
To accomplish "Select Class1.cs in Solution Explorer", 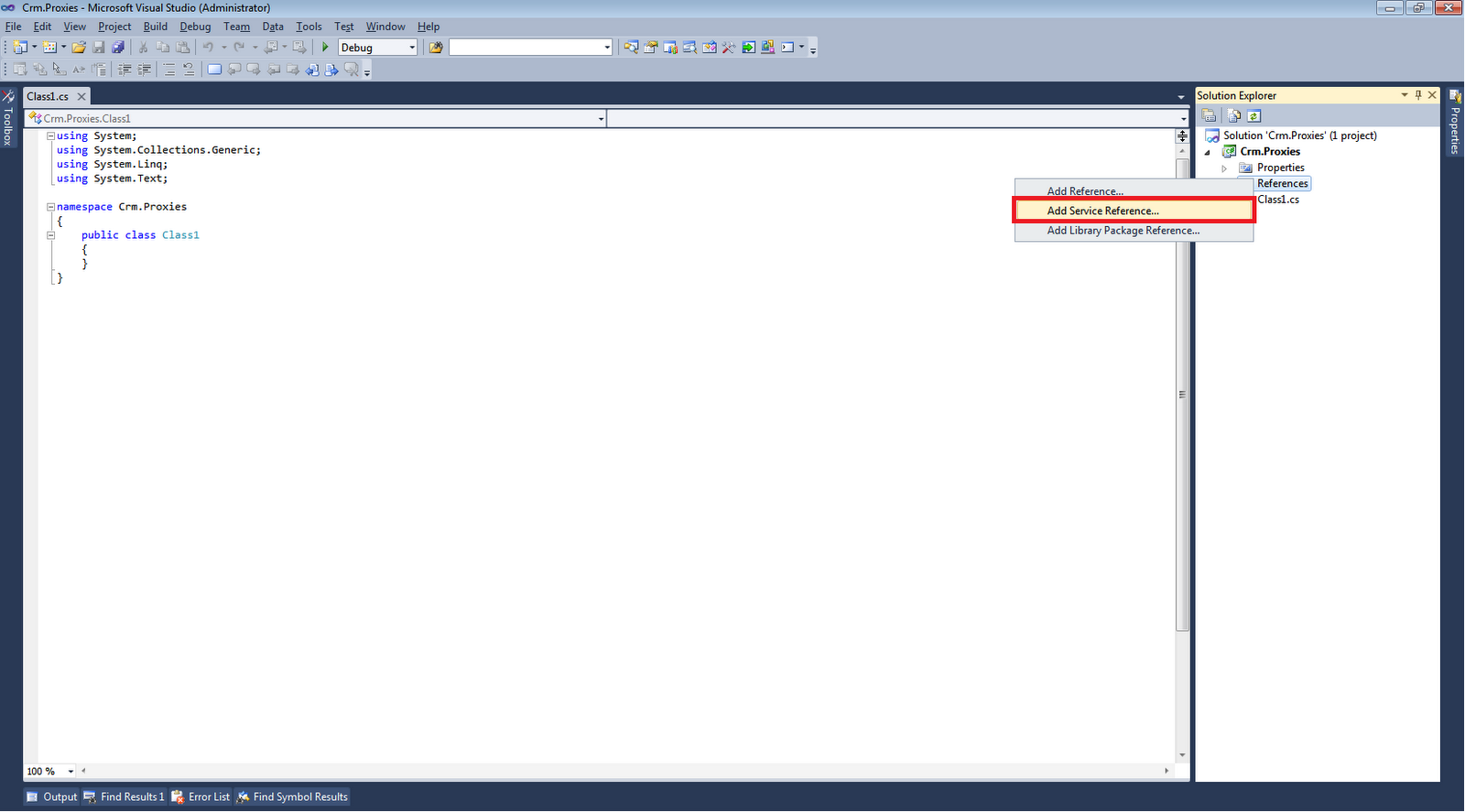I will [1278, 200].
